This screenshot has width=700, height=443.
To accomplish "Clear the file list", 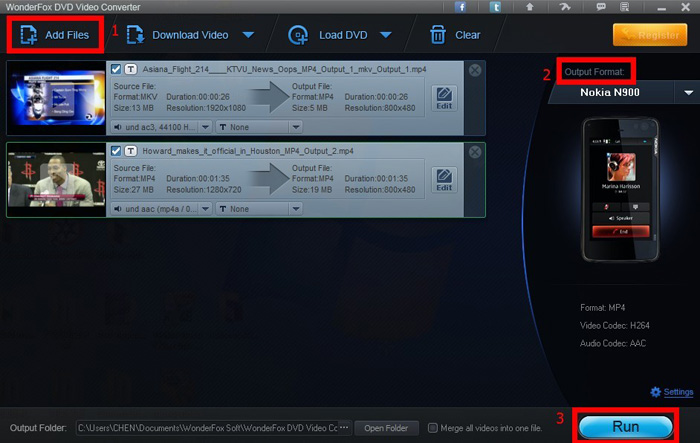I will 455,35.
